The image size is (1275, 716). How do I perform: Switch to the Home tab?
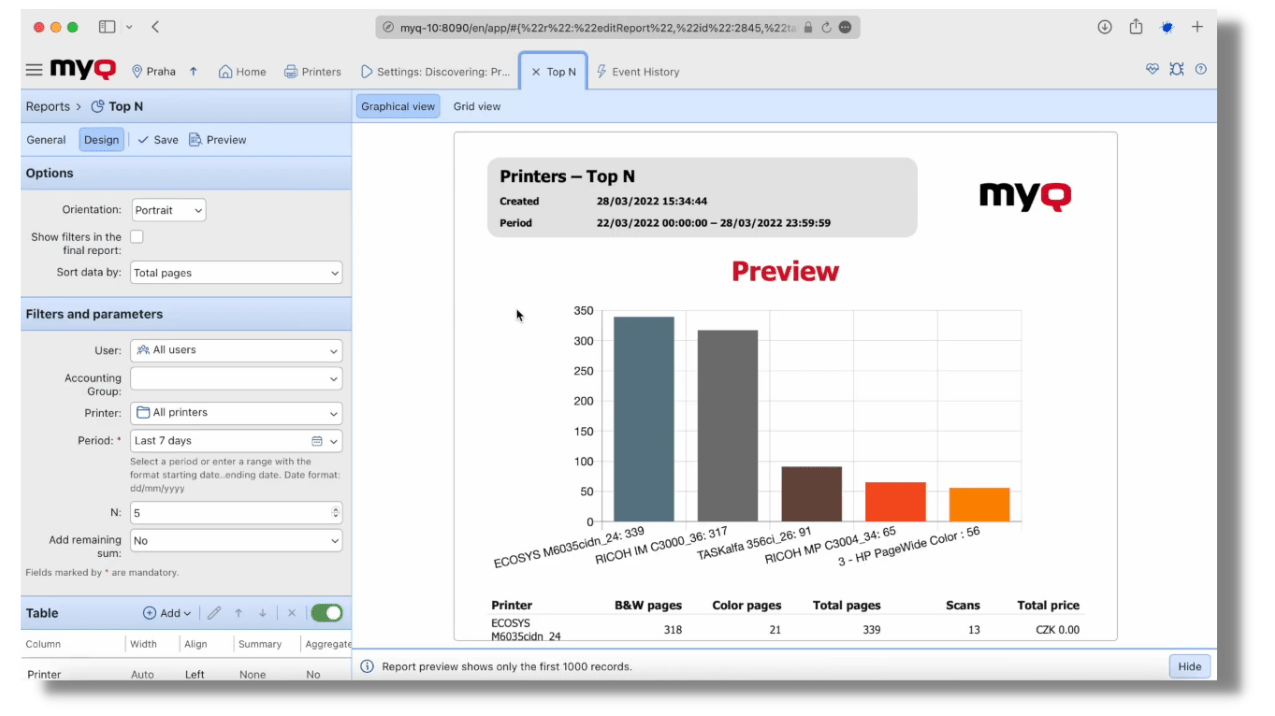click(x=242, y=72)
